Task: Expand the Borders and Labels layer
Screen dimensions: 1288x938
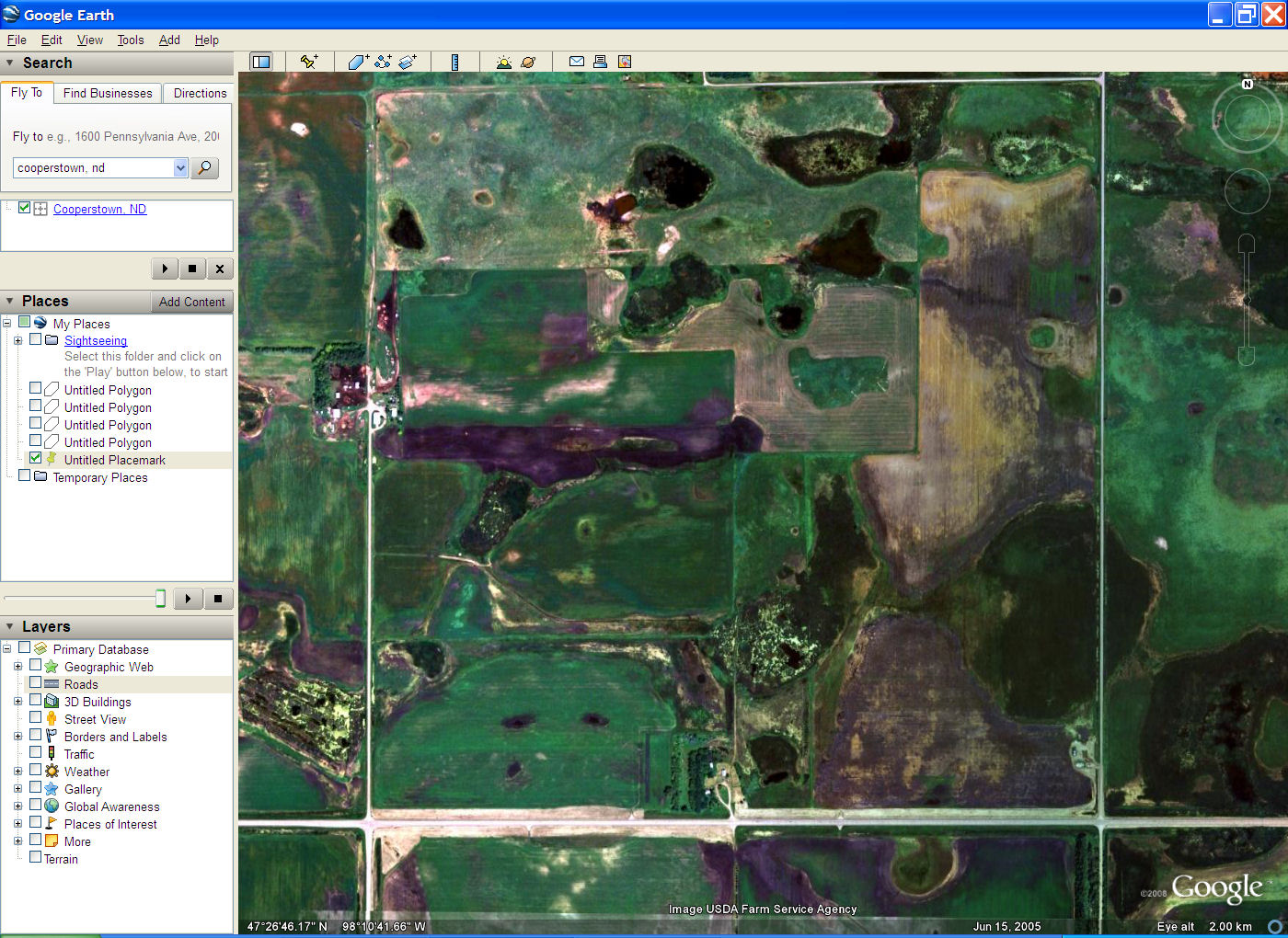Action: pos(17,737)
